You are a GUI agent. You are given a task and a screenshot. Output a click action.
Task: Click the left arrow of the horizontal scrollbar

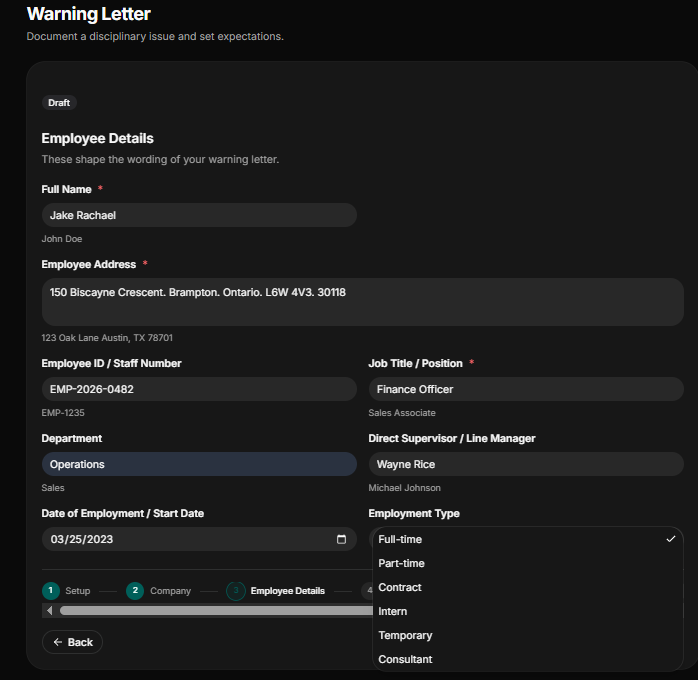[x=49, y=611]
